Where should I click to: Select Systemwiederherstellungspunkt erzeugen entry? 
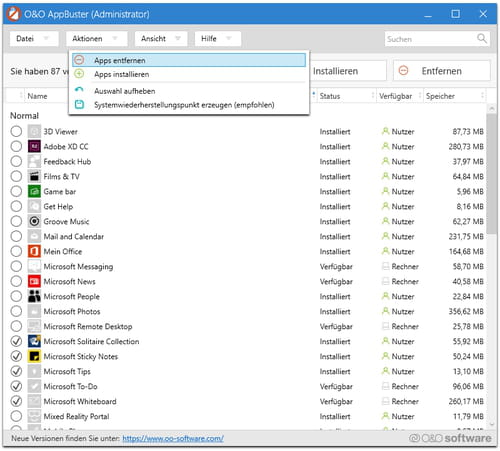point(189,105)
